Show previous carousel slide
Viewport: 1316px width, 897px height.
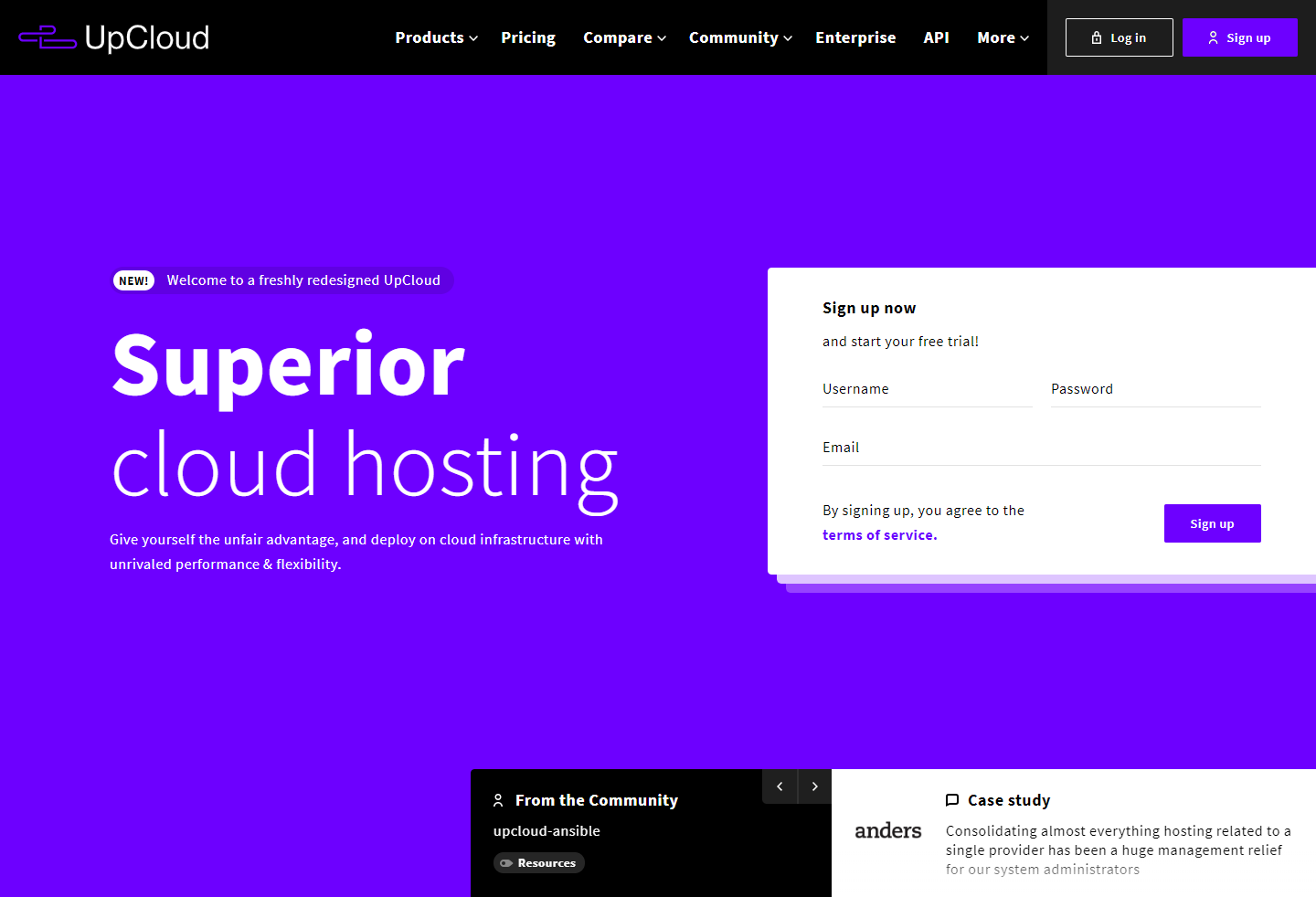[x=780, y=786]
